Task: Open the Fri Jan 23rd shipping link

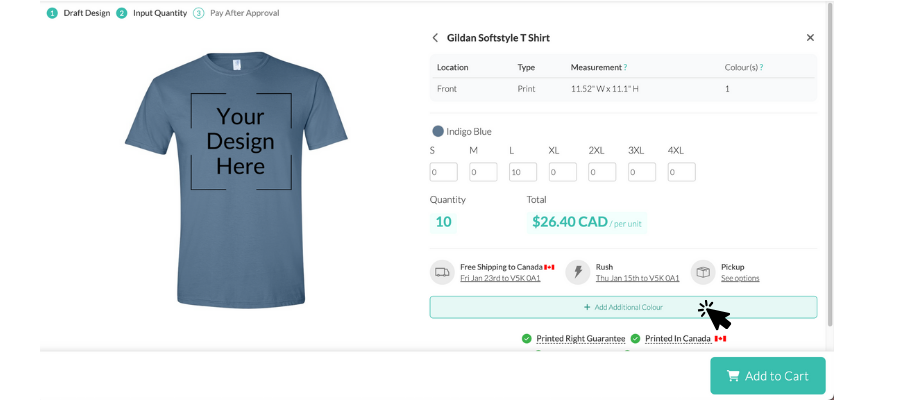Action: point(500,278)
